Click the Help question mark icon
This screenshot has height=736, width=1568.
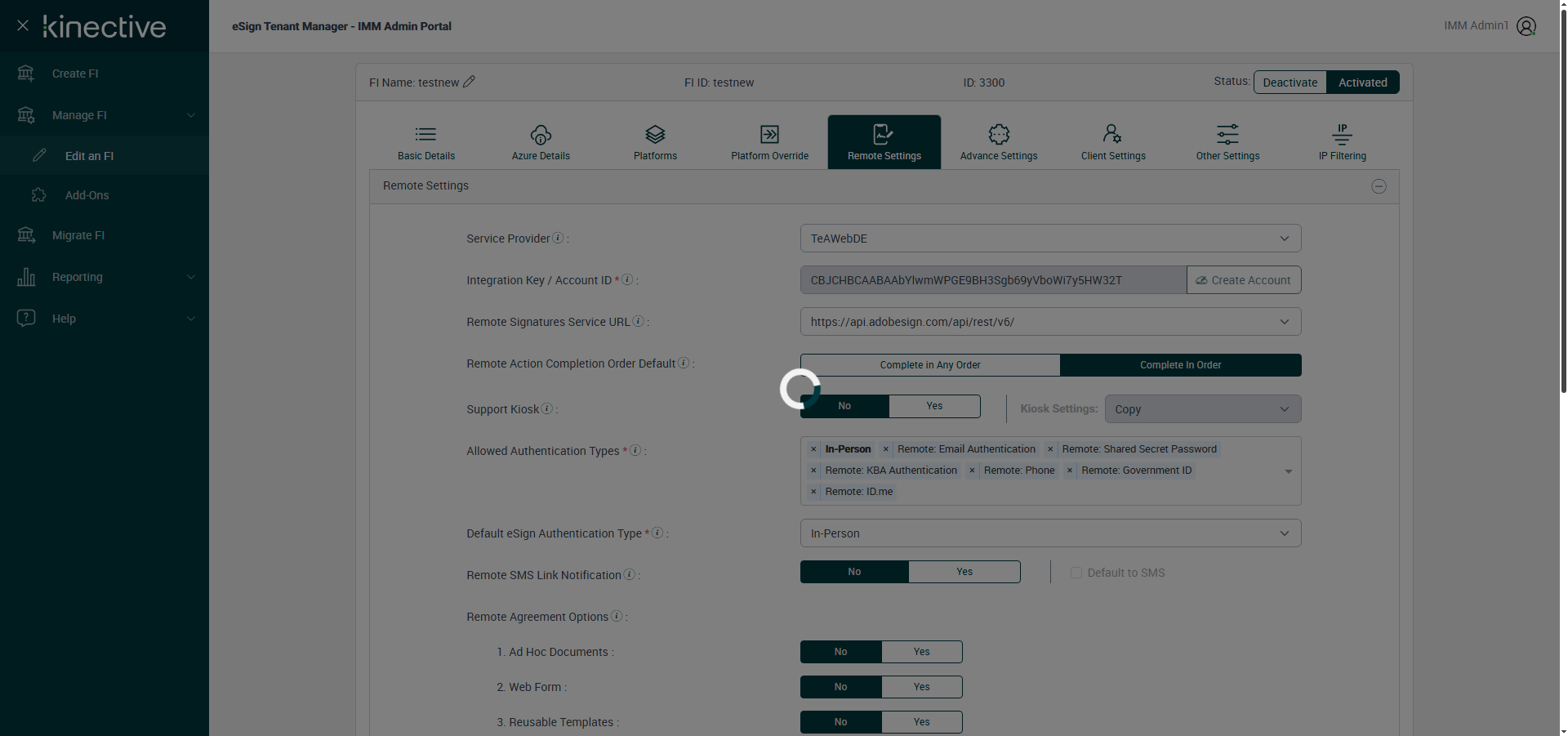26,318
